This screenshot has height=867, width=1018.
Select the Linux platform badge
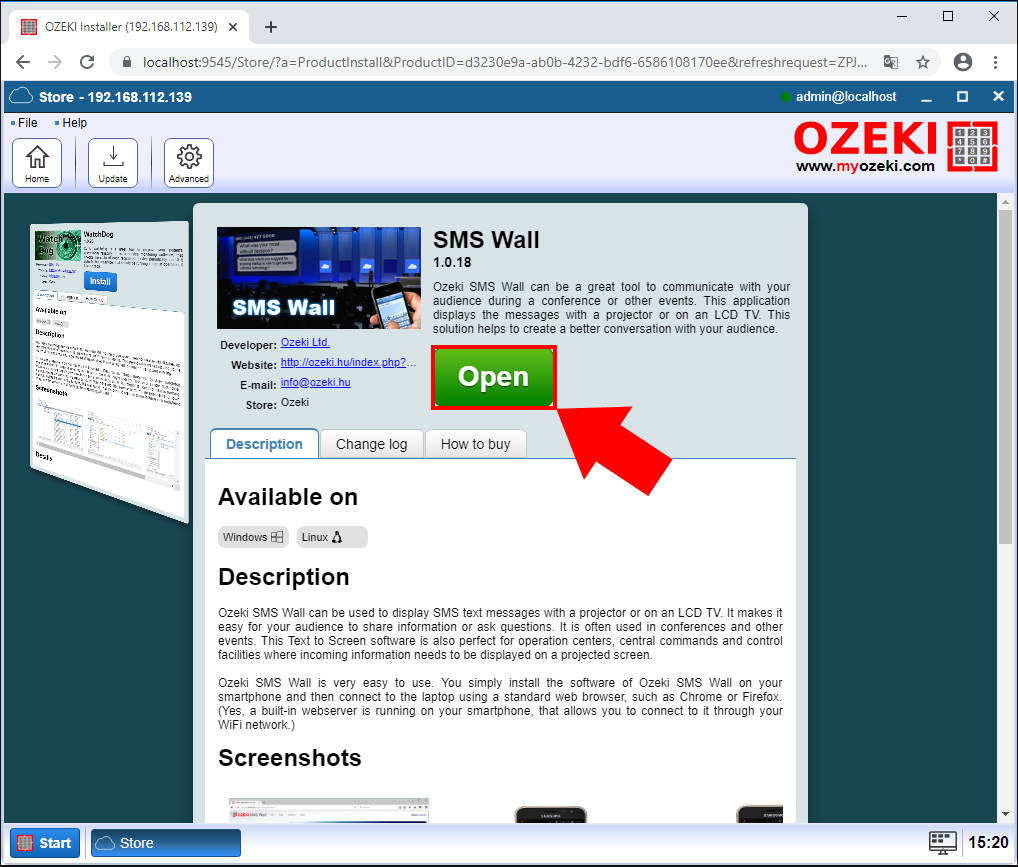[332, 537]
